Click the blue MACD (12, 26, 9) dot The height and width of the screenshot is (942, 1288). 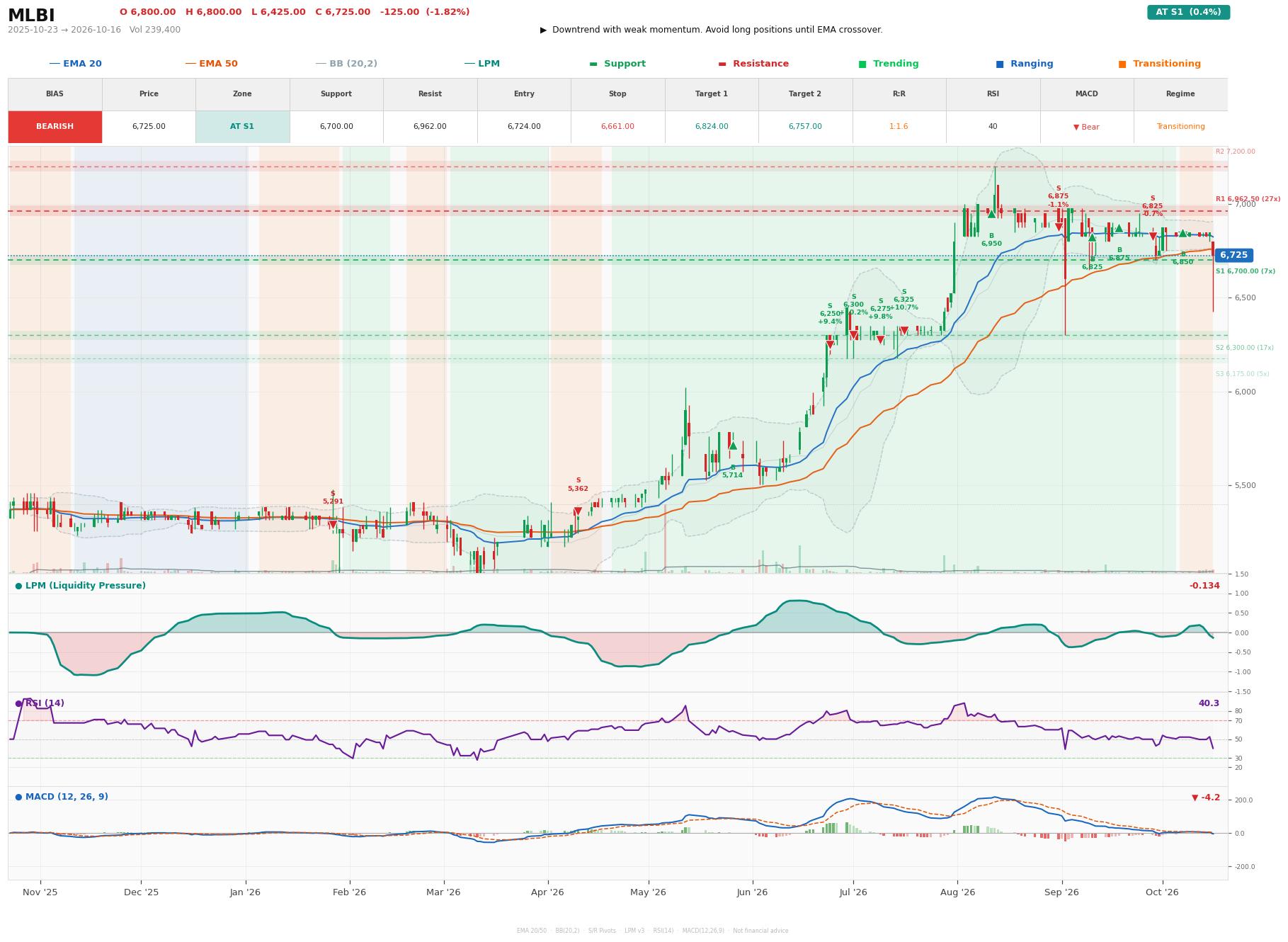tap(18, 797)
